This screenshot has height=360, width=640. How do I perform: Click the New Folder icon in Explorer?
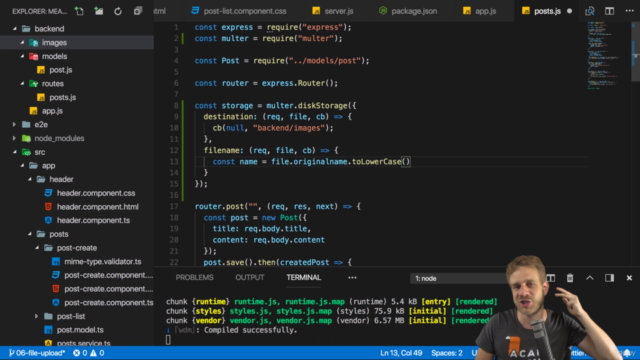(99, 11)
